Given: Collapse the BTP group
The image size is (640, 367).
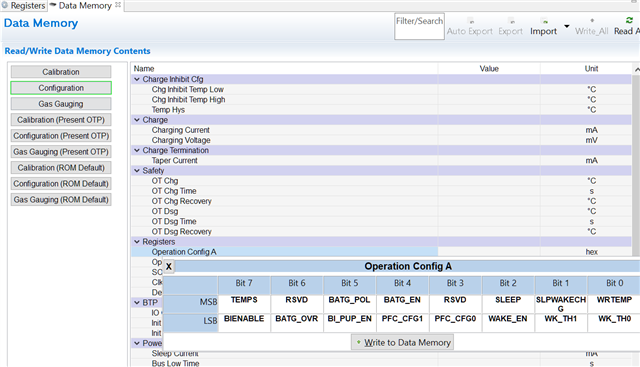Looking at the screenshot, I should click(x=137, y=302).
